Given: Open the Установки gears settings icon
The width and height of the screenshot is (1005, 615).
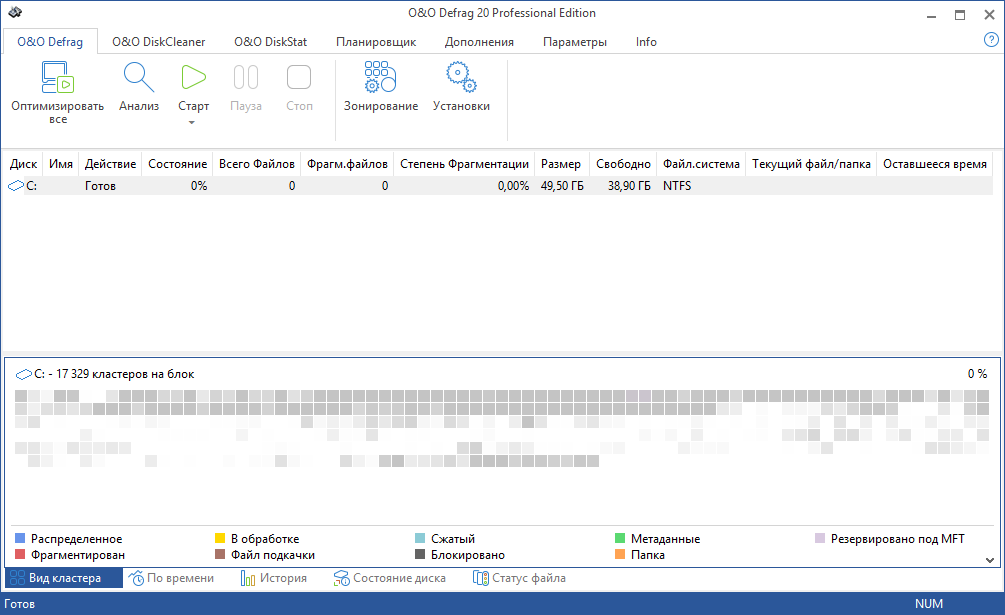Looking at the screenshot, I should coord(461,77).
